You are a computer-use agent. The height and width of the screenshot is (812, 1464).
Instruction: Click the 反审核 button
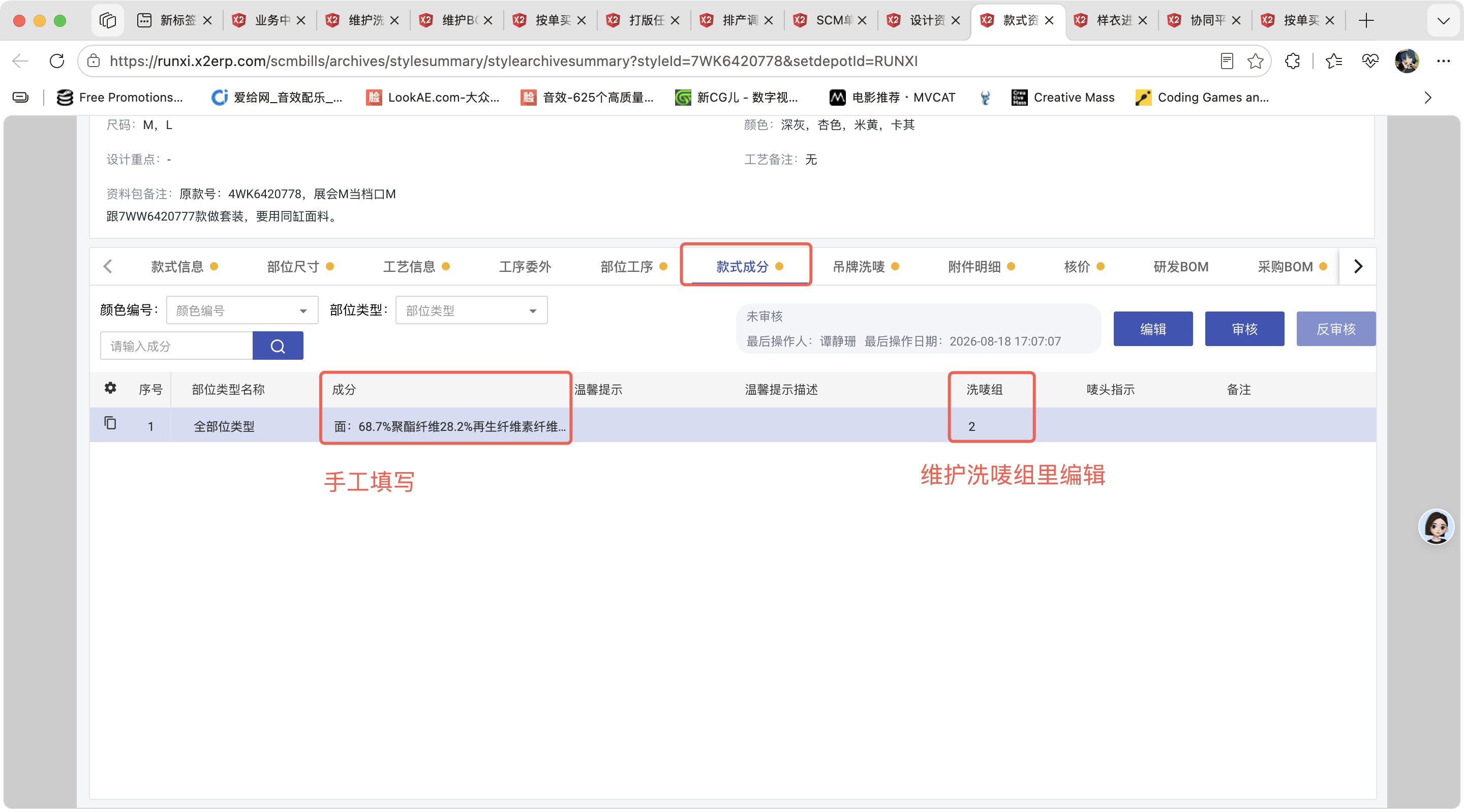tap(1335, 328)
